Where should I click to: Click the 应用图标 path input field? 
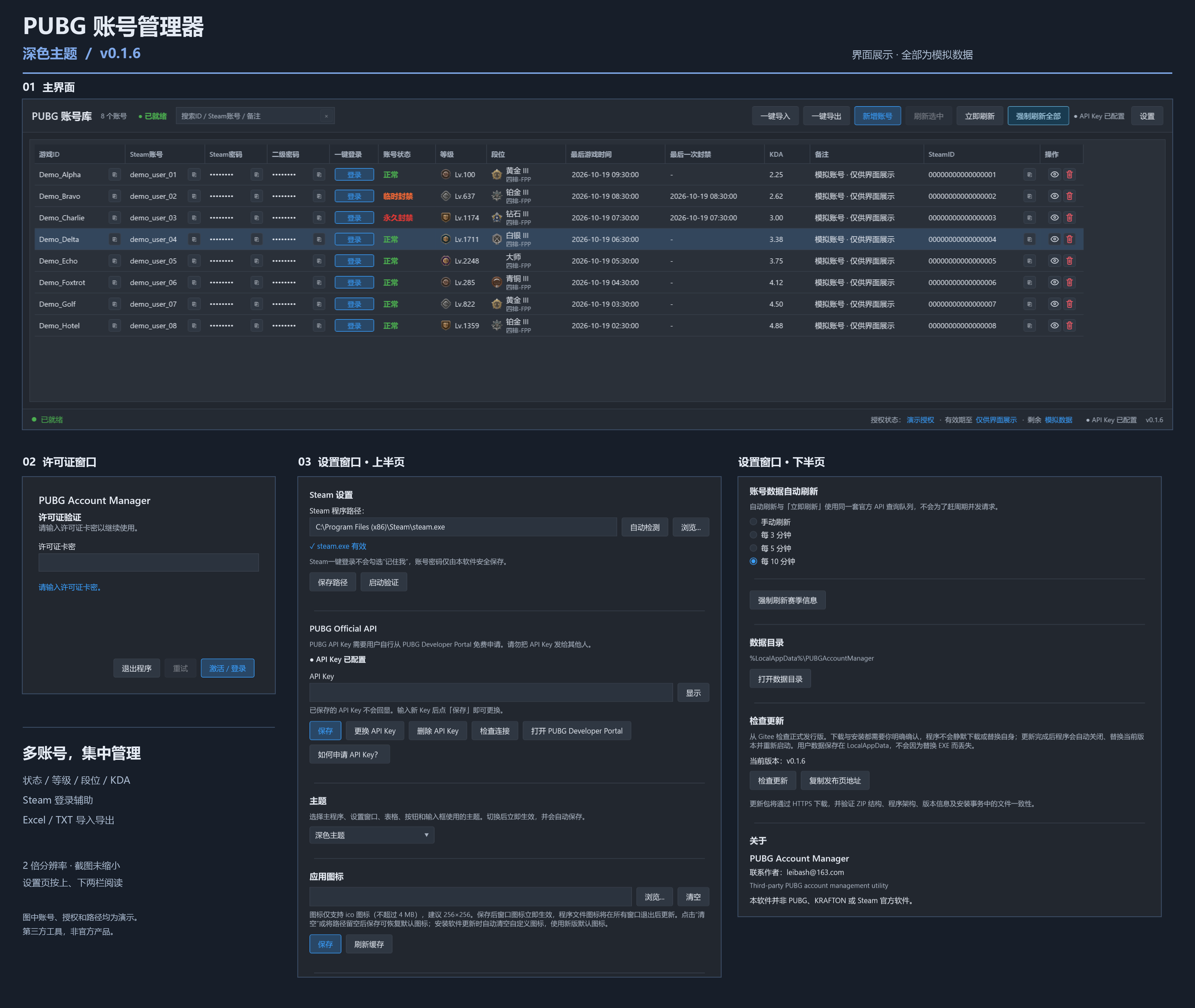(470, 897)
